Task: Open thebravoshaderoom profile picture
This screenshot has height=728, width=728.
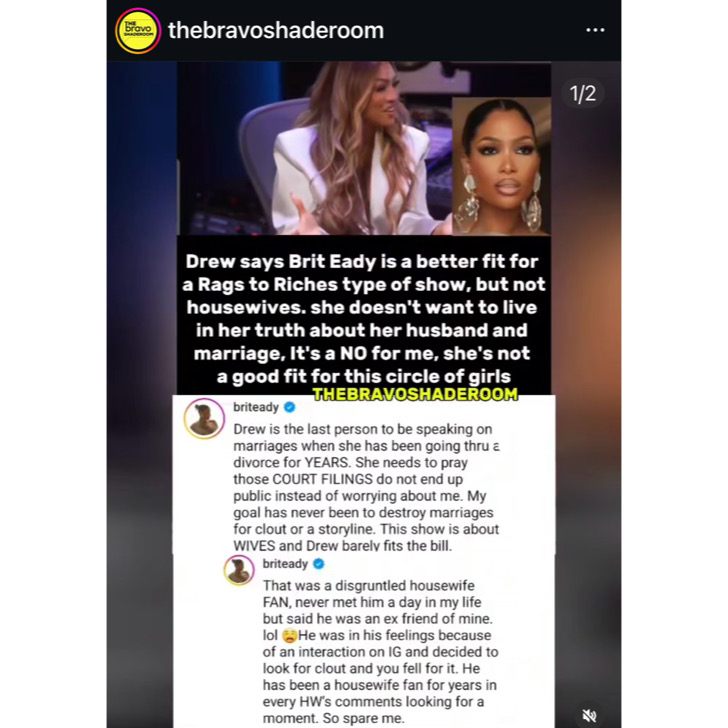Action: coord(138,31)
